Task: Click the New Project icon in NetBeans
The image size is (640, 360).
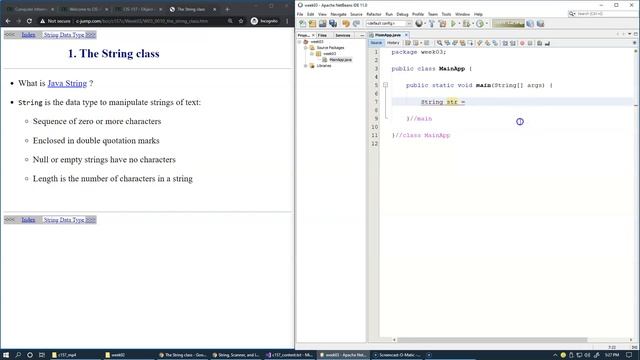Action: coord(313,24)
